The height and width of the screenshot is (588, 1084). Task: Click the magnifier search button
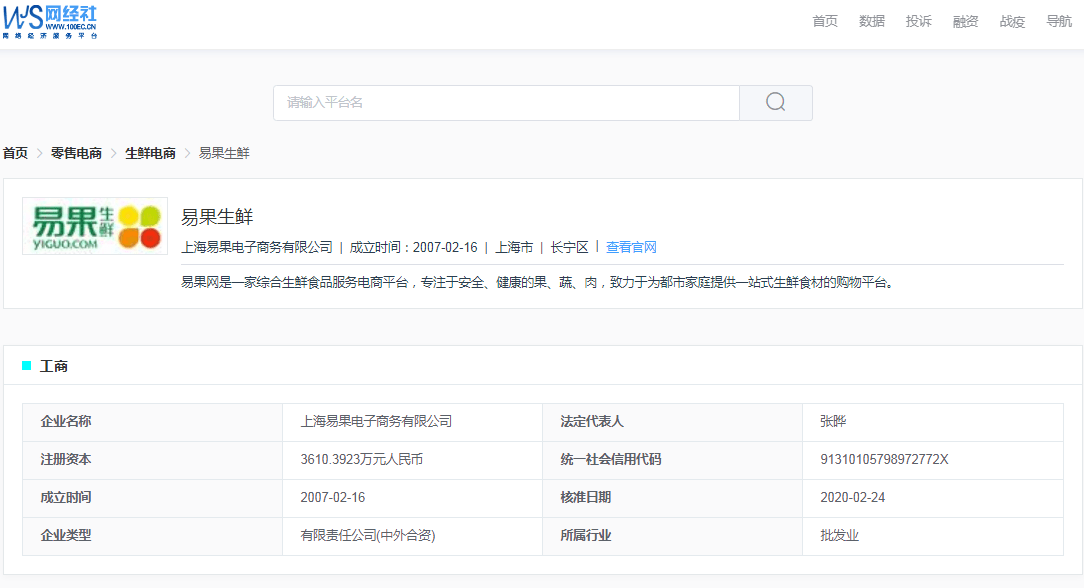[x=776, y=103]
